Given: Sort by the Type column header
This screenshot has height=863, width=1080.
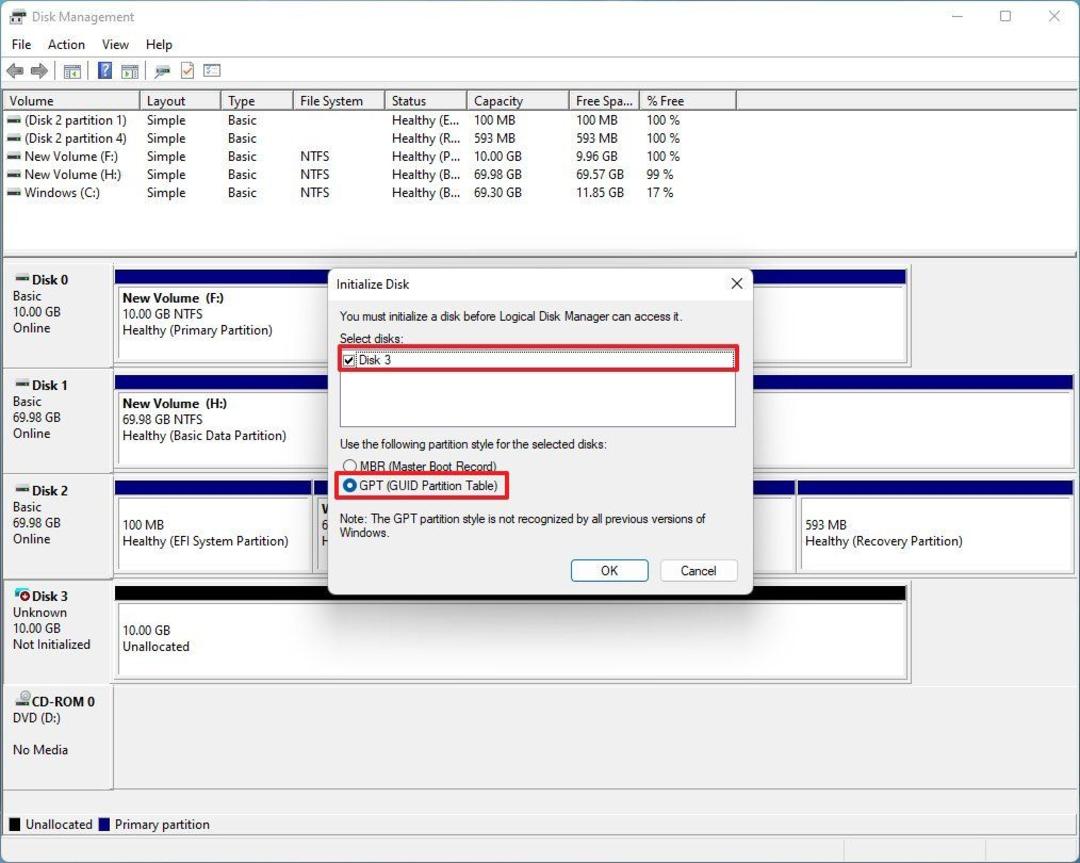Looking at the screenshot, I should coord(257,101).
